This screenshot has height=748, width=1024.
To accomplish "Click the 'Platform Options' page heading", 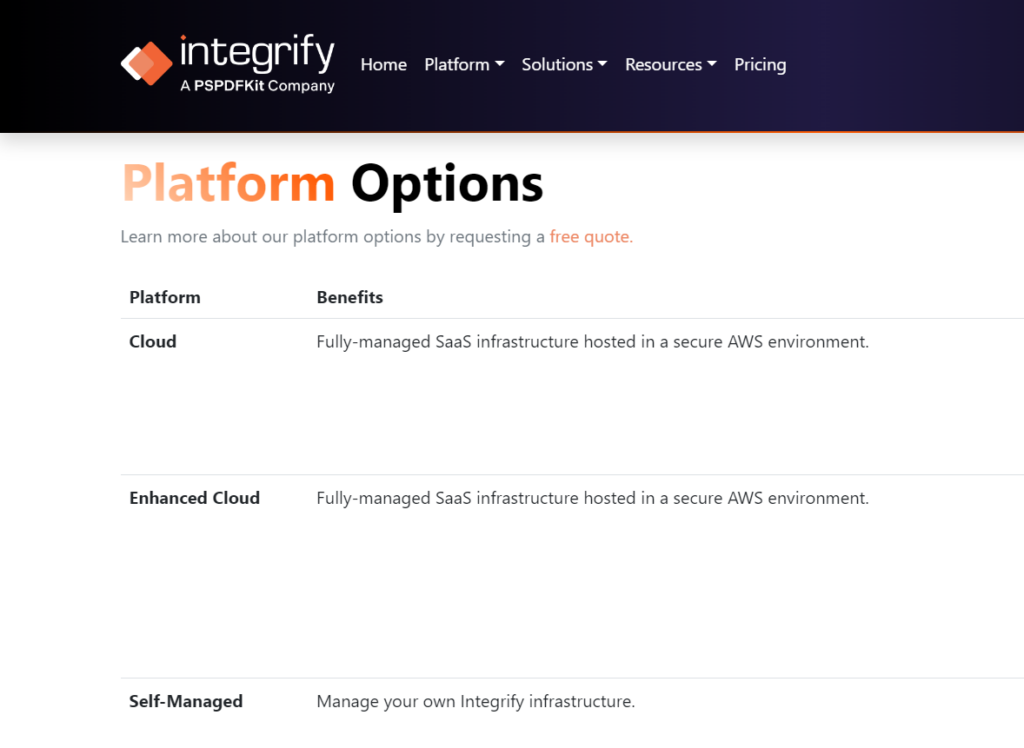I will pyautogui.click(x=332, y=184).
